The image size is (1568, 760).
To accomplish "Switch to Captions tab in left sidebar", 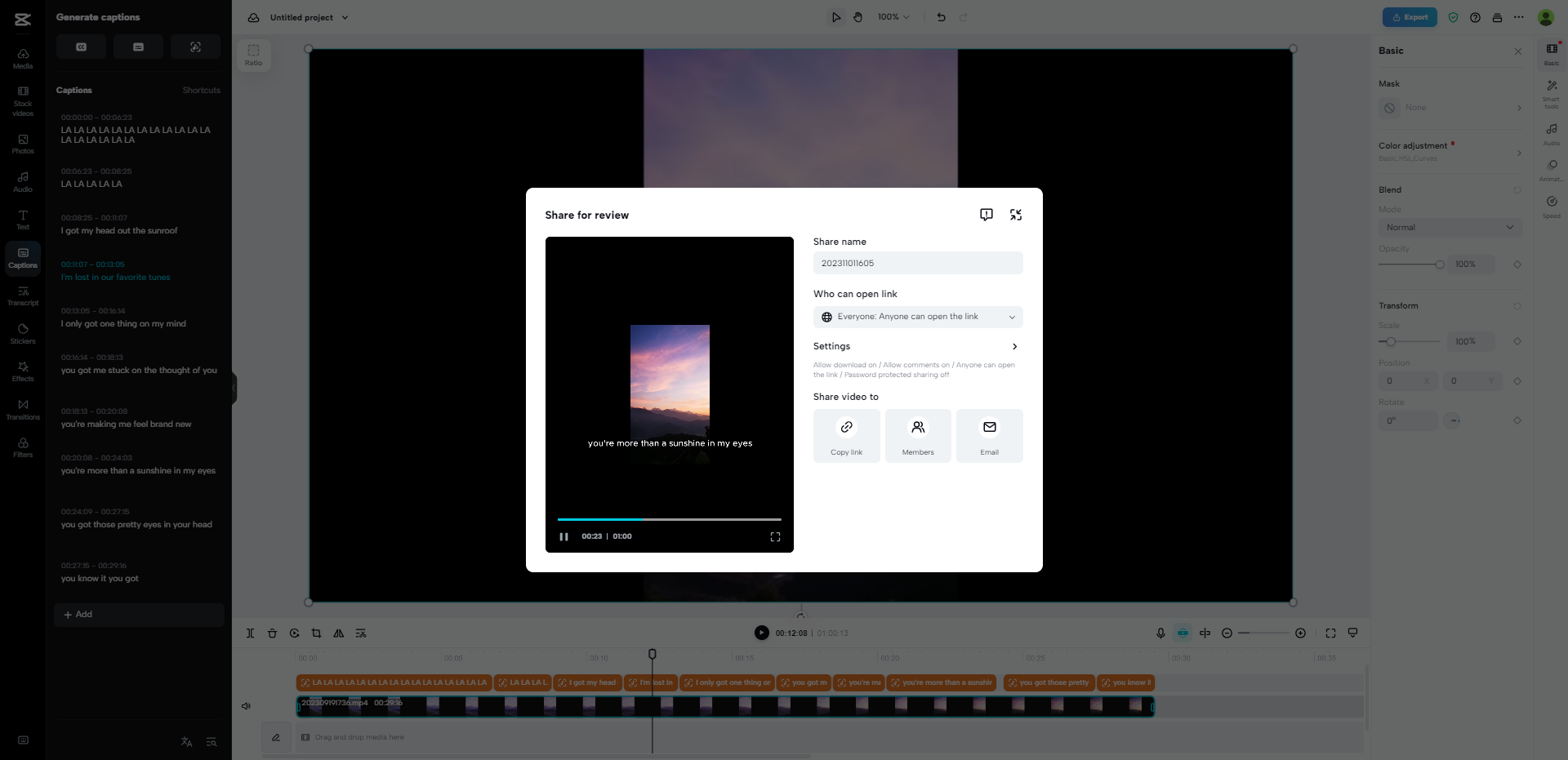I will [x=23, y=258].
